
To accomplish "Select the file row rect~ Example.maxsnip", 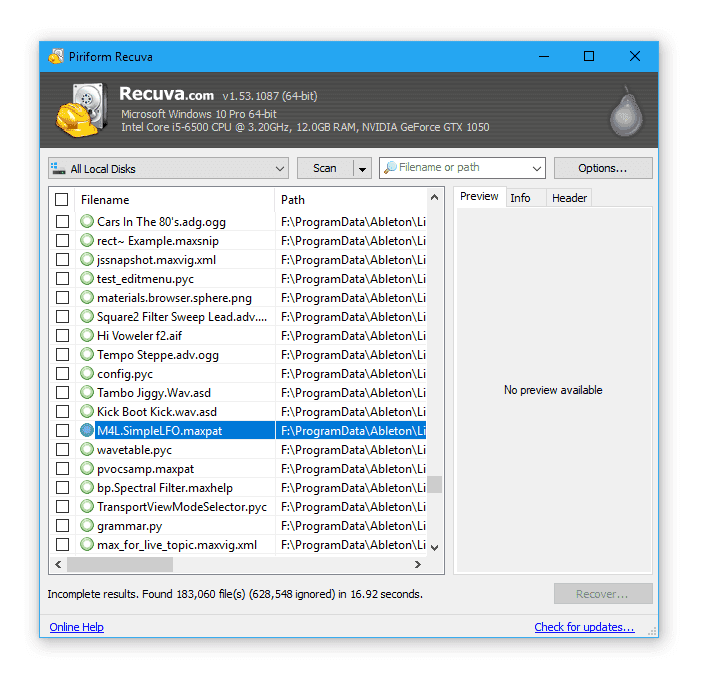I will pos(238,240).
